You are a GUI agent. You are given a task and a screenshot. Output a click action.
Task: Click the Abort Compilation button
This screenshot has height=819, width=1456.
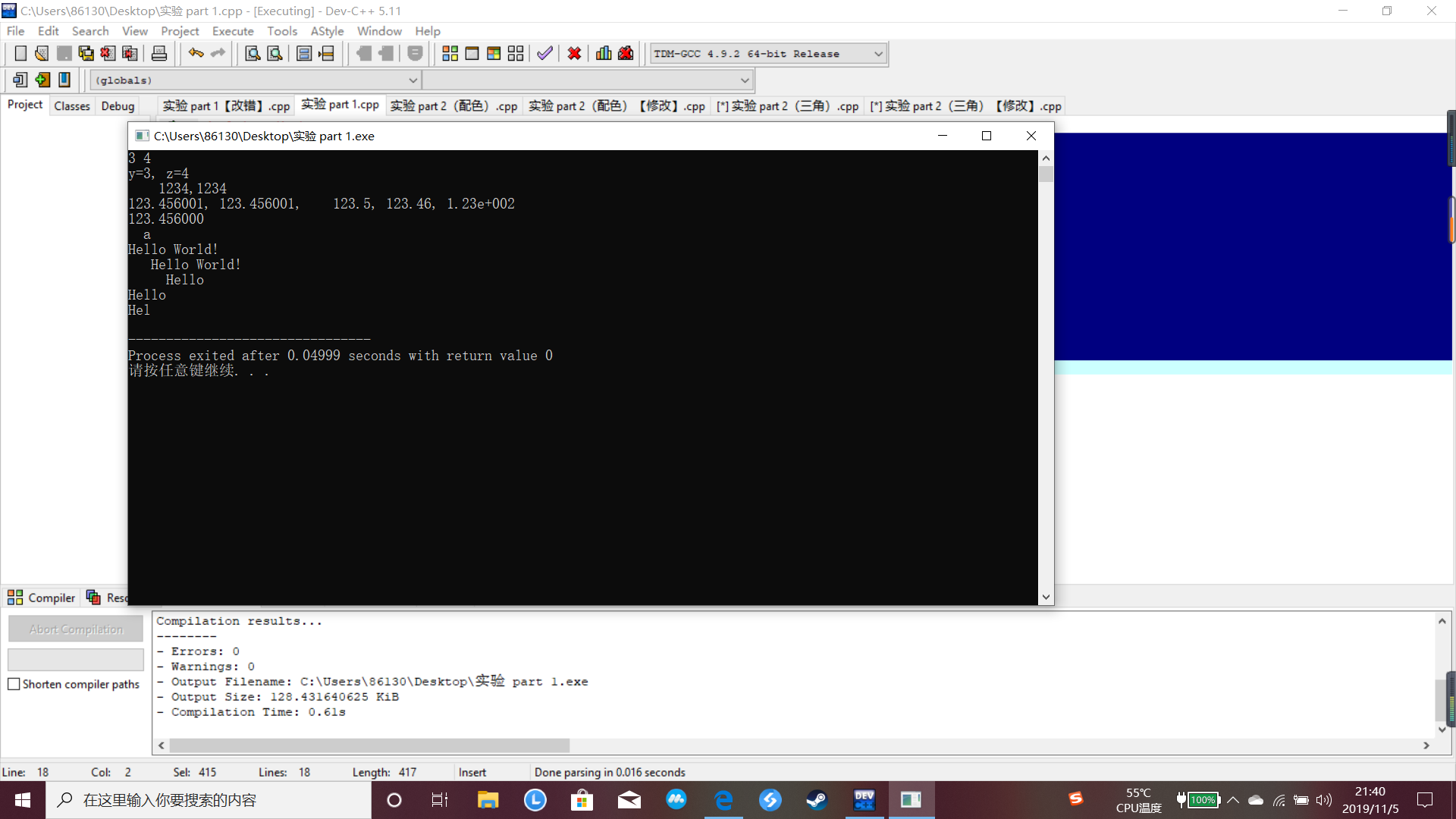(76, 629)
